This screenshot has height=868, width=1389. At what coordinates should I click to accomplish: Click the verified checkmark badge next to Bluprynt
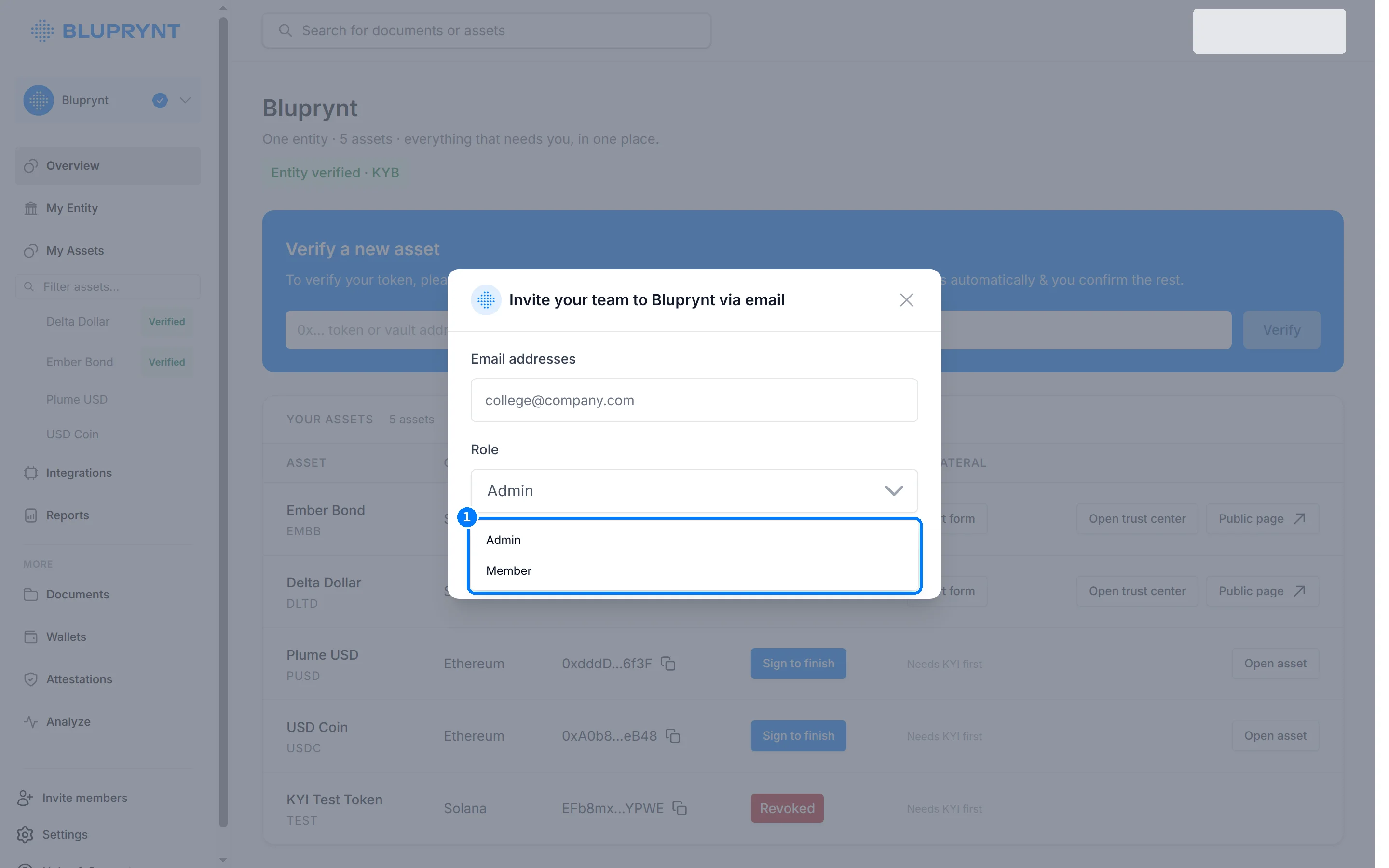click(x=160, y=100)
